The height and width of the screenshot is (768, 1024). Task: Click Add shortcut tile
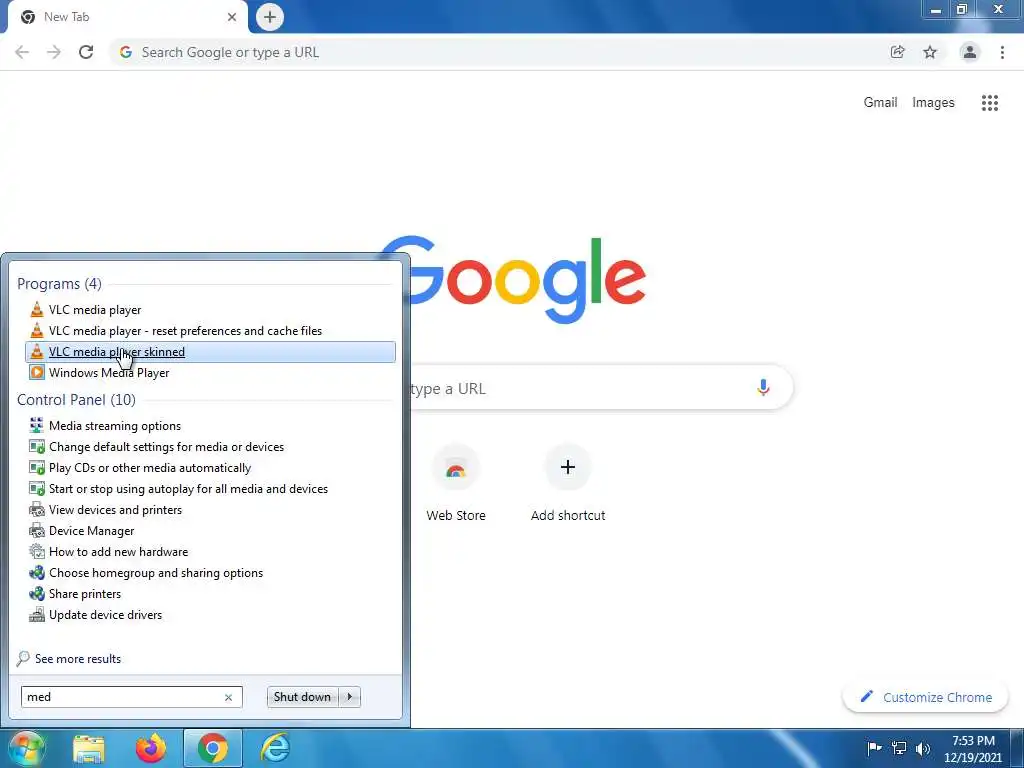point(568,483)
